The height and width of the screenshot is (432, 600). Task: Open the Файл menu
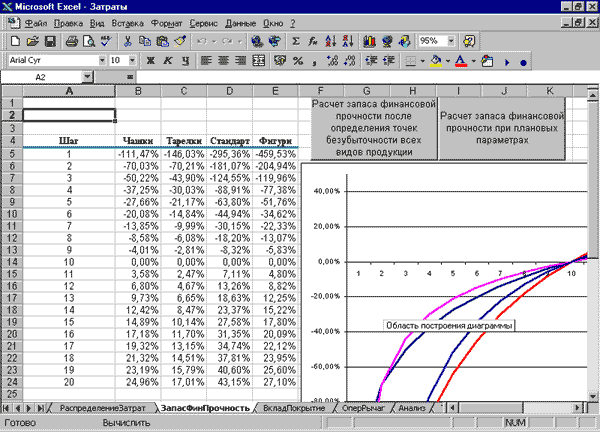click(36, 24)
